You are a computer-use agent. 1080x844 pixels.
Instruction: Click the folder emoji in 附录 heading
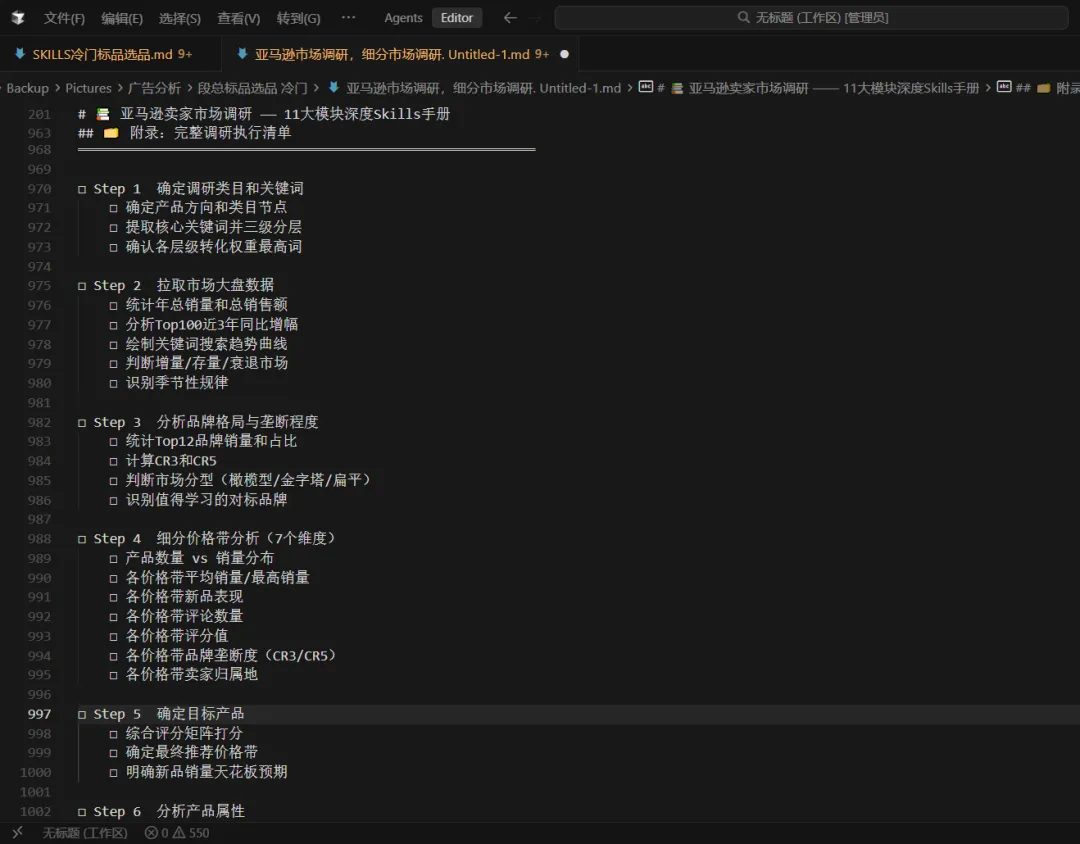(111, 132)
